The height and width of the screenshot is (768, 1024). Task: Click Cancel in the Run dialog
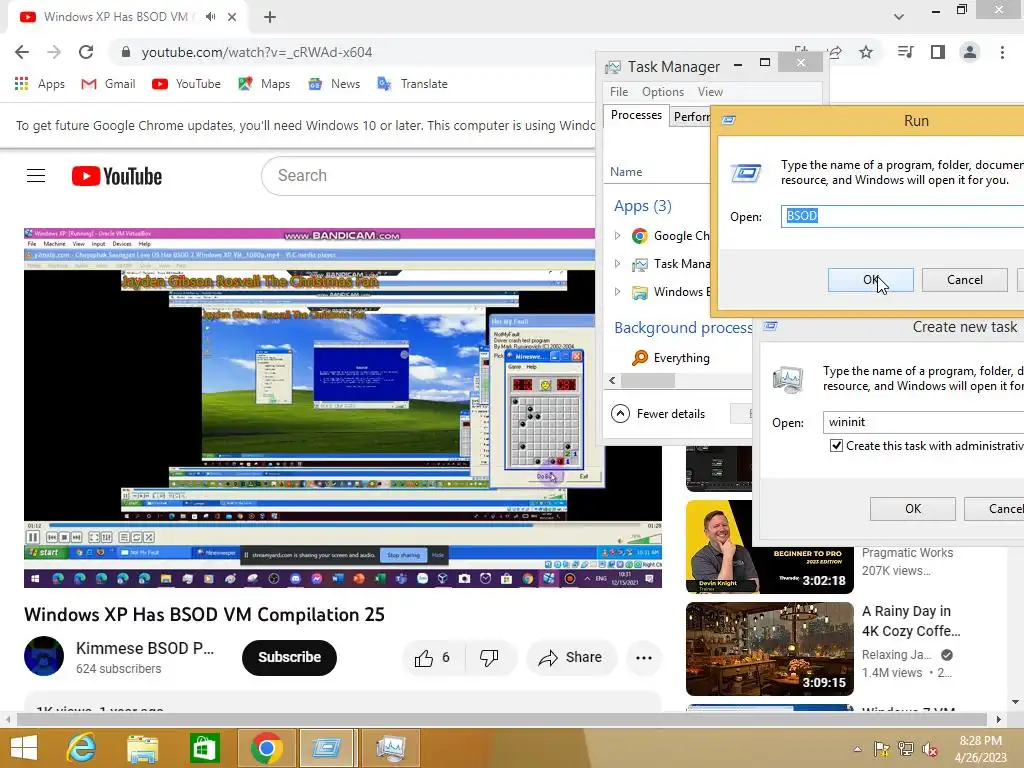click(x=965, y=280)
